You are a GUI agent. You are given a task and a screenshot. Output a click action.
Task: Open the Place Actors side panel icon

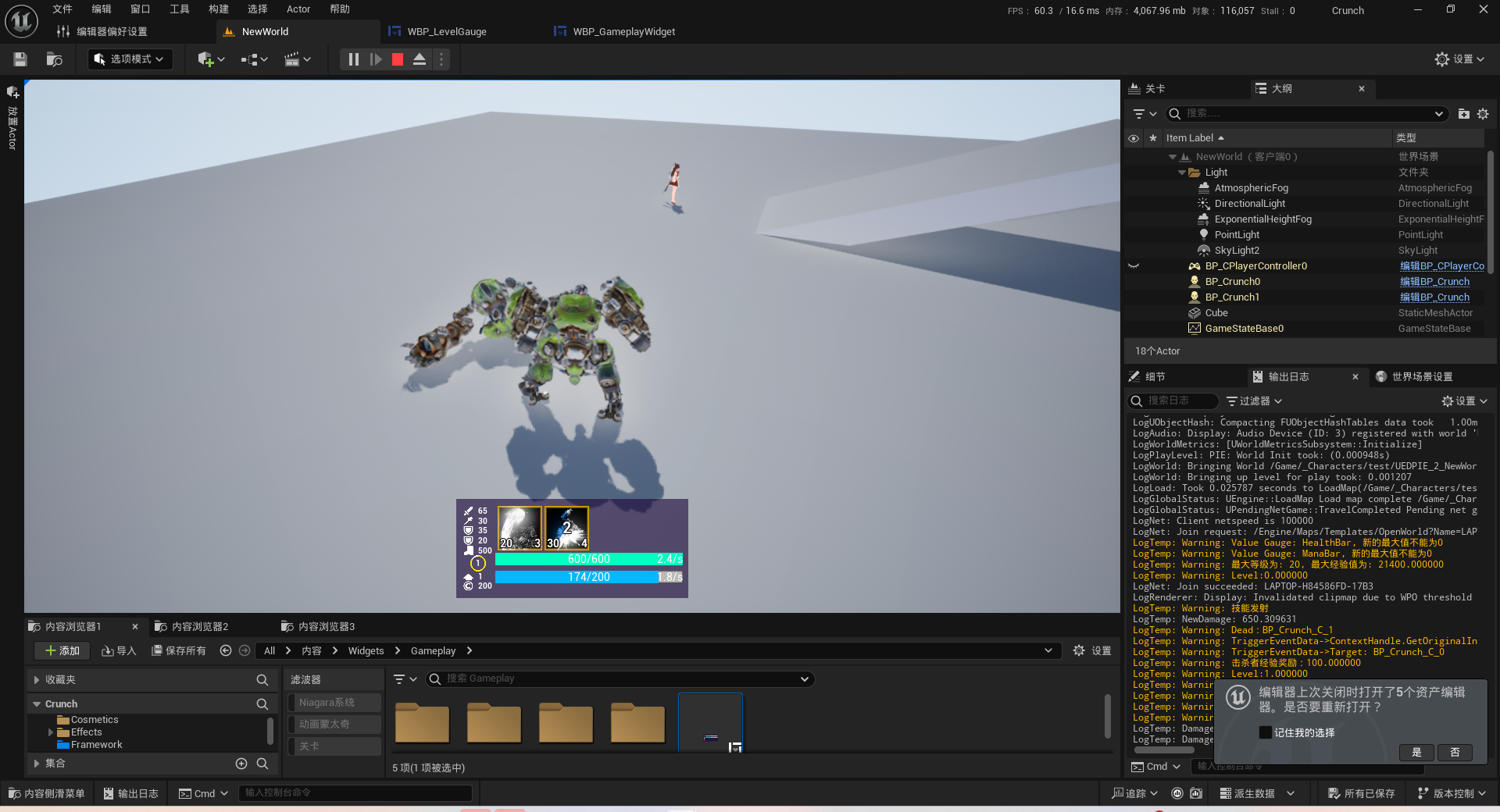[x=12, y=92]
